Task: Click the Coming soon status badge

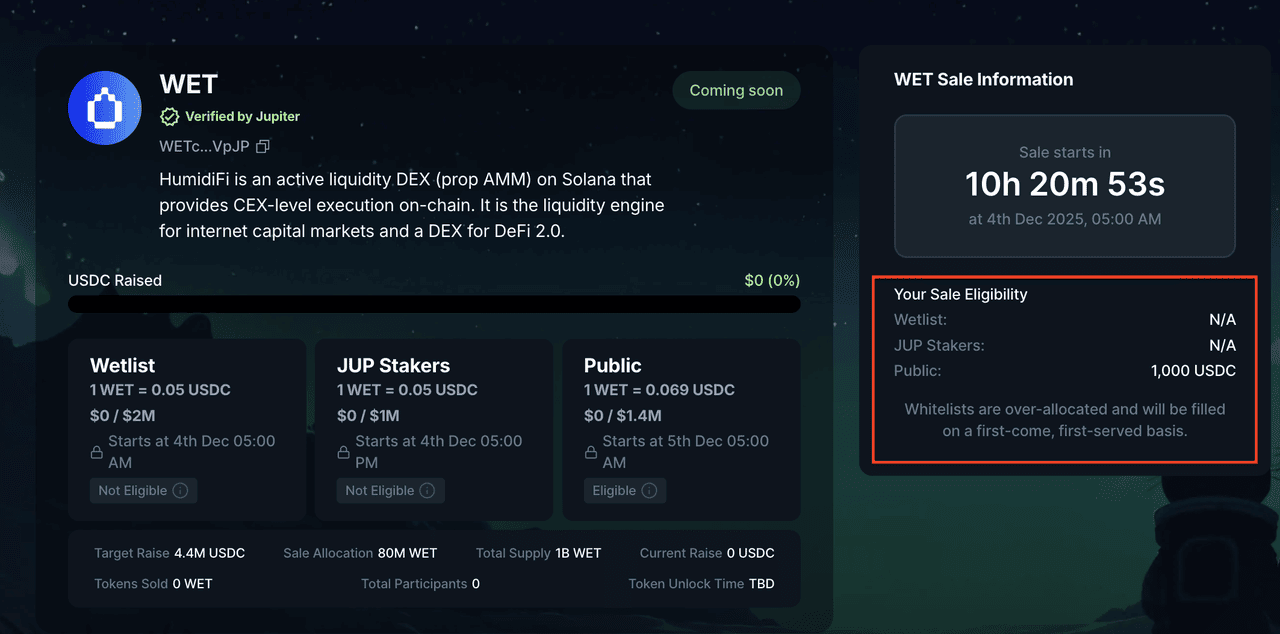Action: [x=736, y=91]
